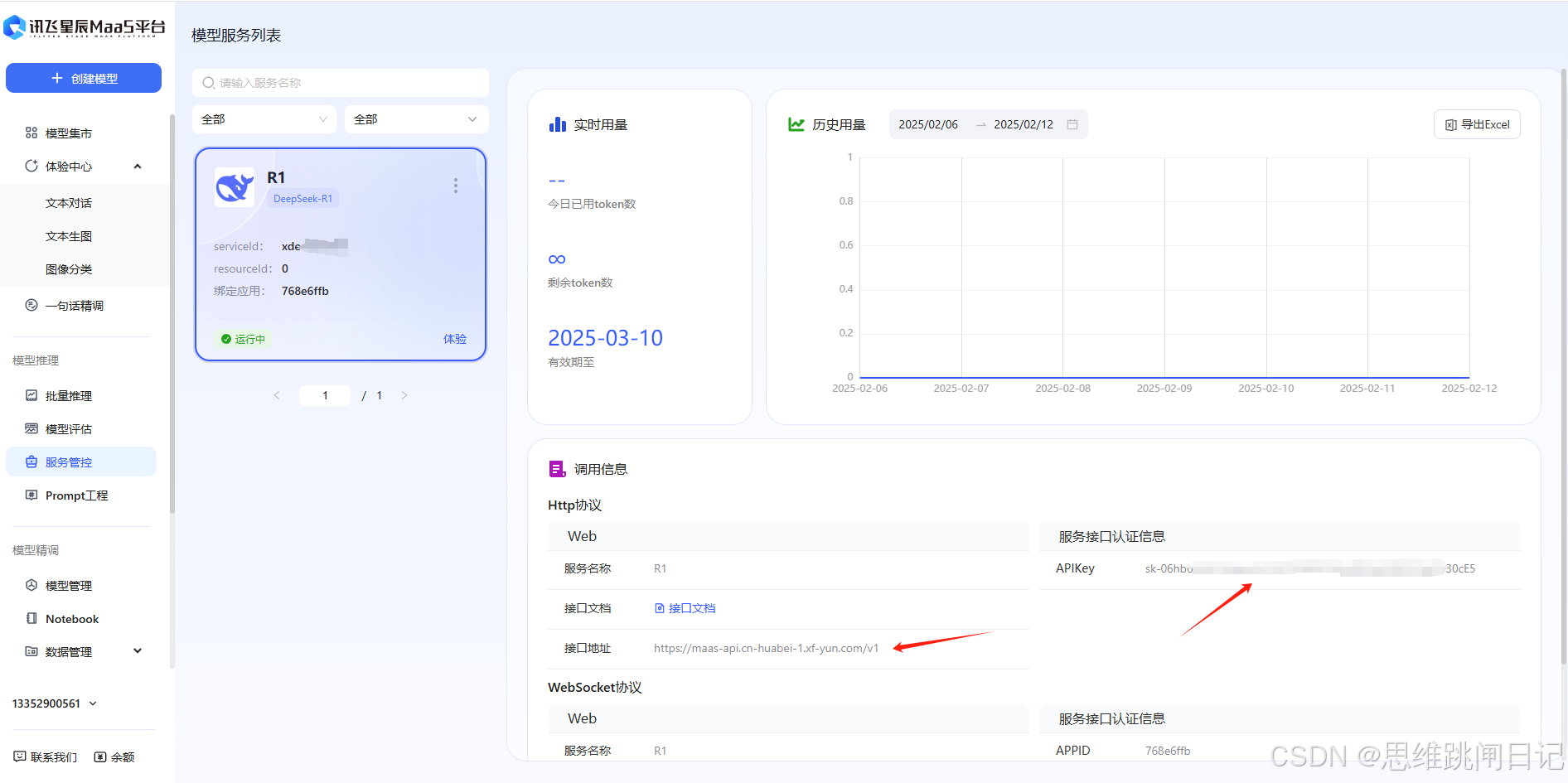Open 文本生图 submenu item
This screenshot has height=783, width=1568.
tap(69, 236)
